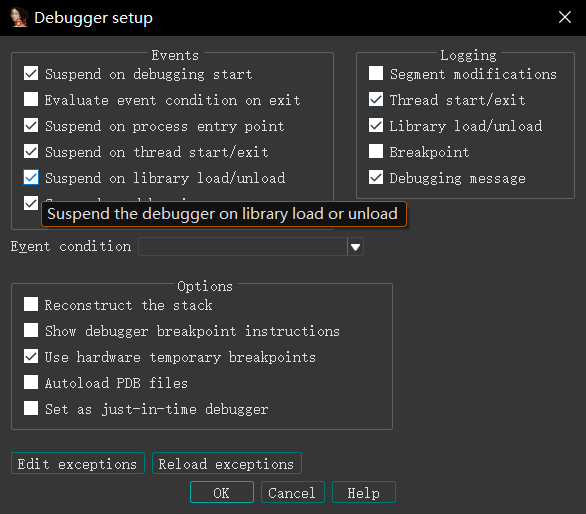
Task: Toggle the partially hidden checkbox below library load/unload
Action: [31, 203]
